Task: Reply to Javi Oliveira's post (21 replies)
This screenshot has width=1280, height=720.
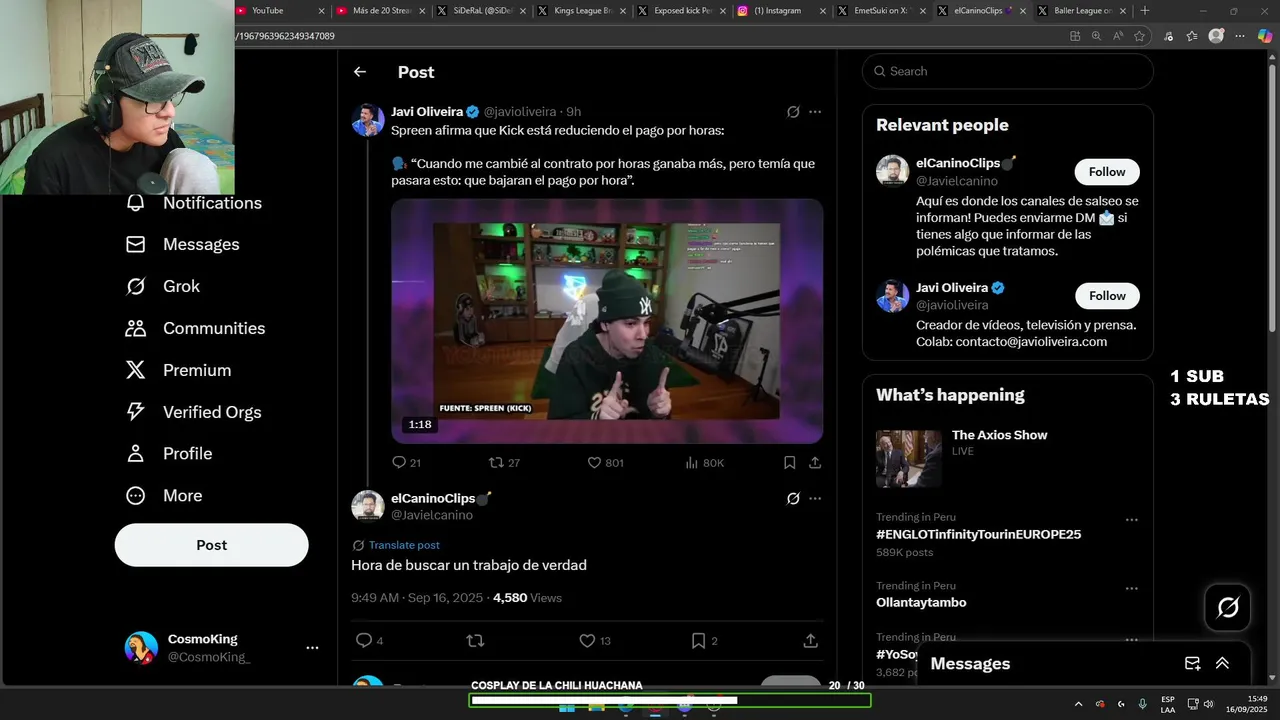Action: tap(407, 463)
